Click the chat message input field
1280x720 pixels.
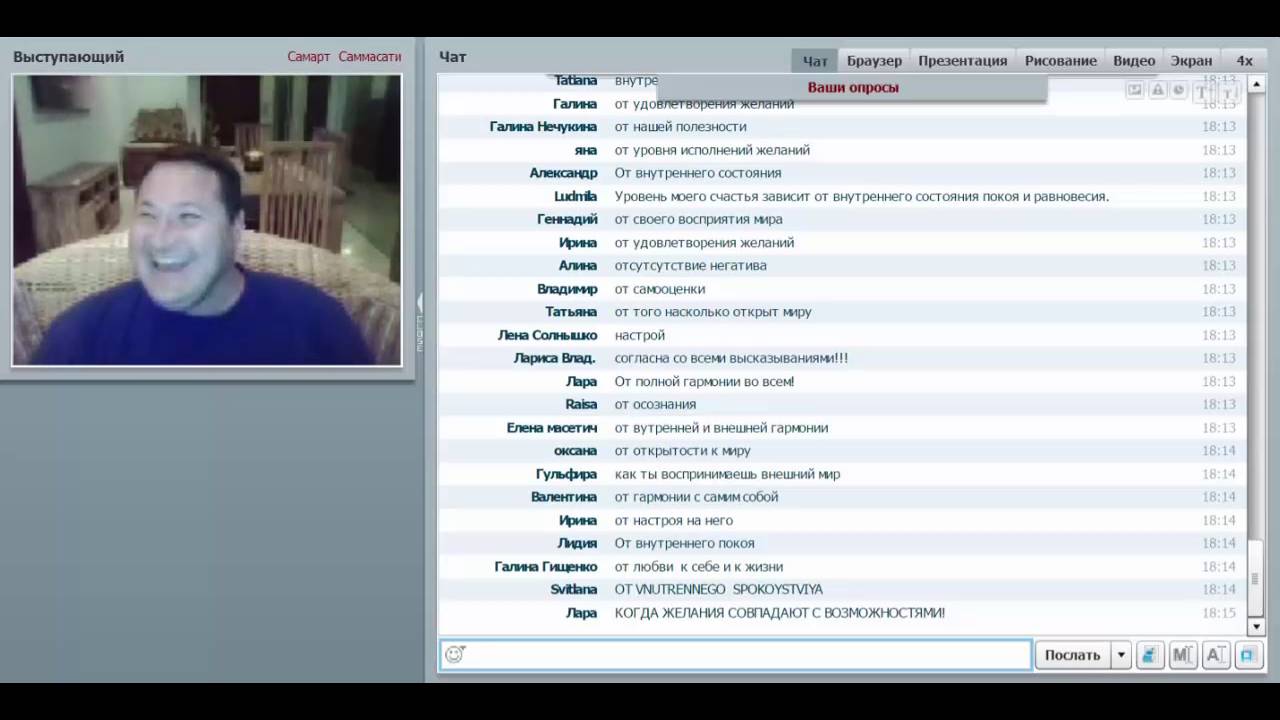(735, 655)
